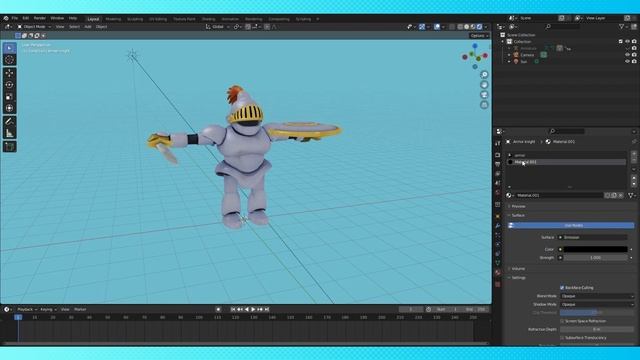Image resolution: width=640 pixels, height=360 pixels.
Task: Jump to the end frame button
Action: [x=267, y=310]
